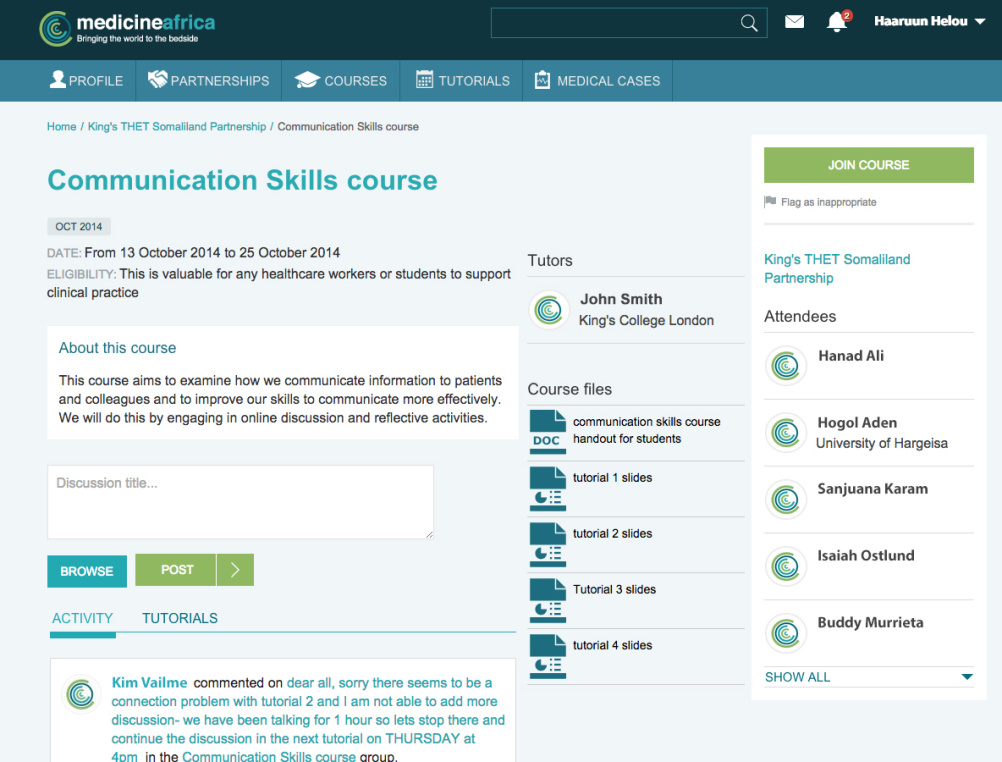Open King's THET Somaliland Partnership breadcrumb

pos(177,127)
